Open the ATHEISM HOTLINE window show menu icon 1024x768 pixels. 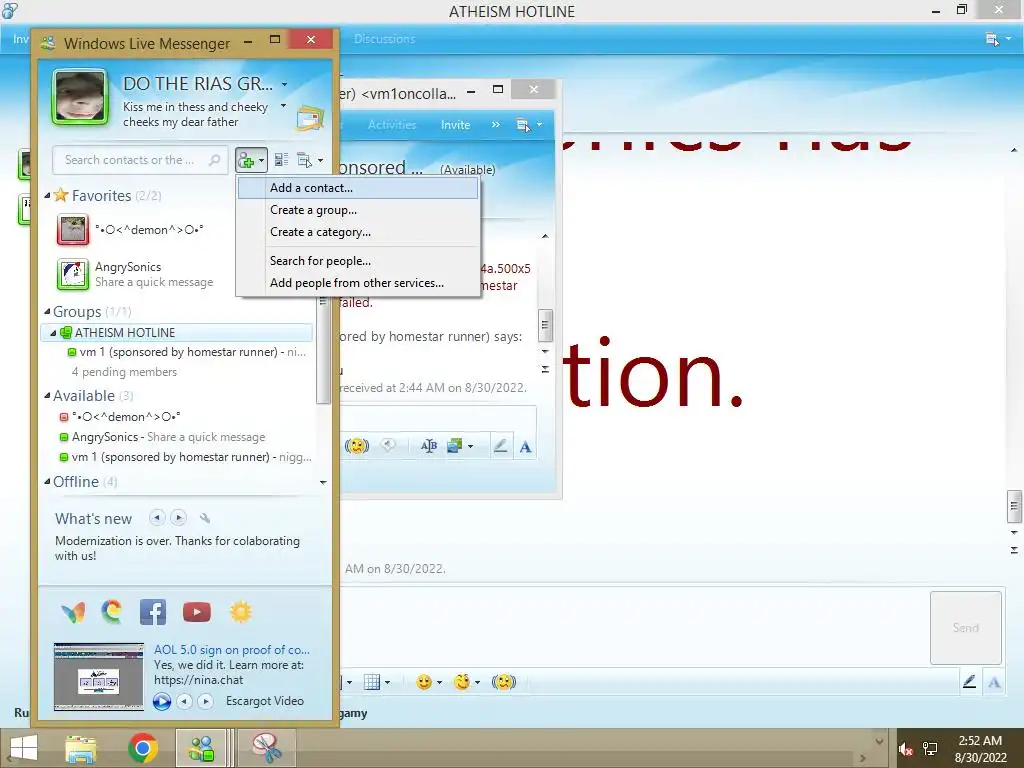point(999,40)
